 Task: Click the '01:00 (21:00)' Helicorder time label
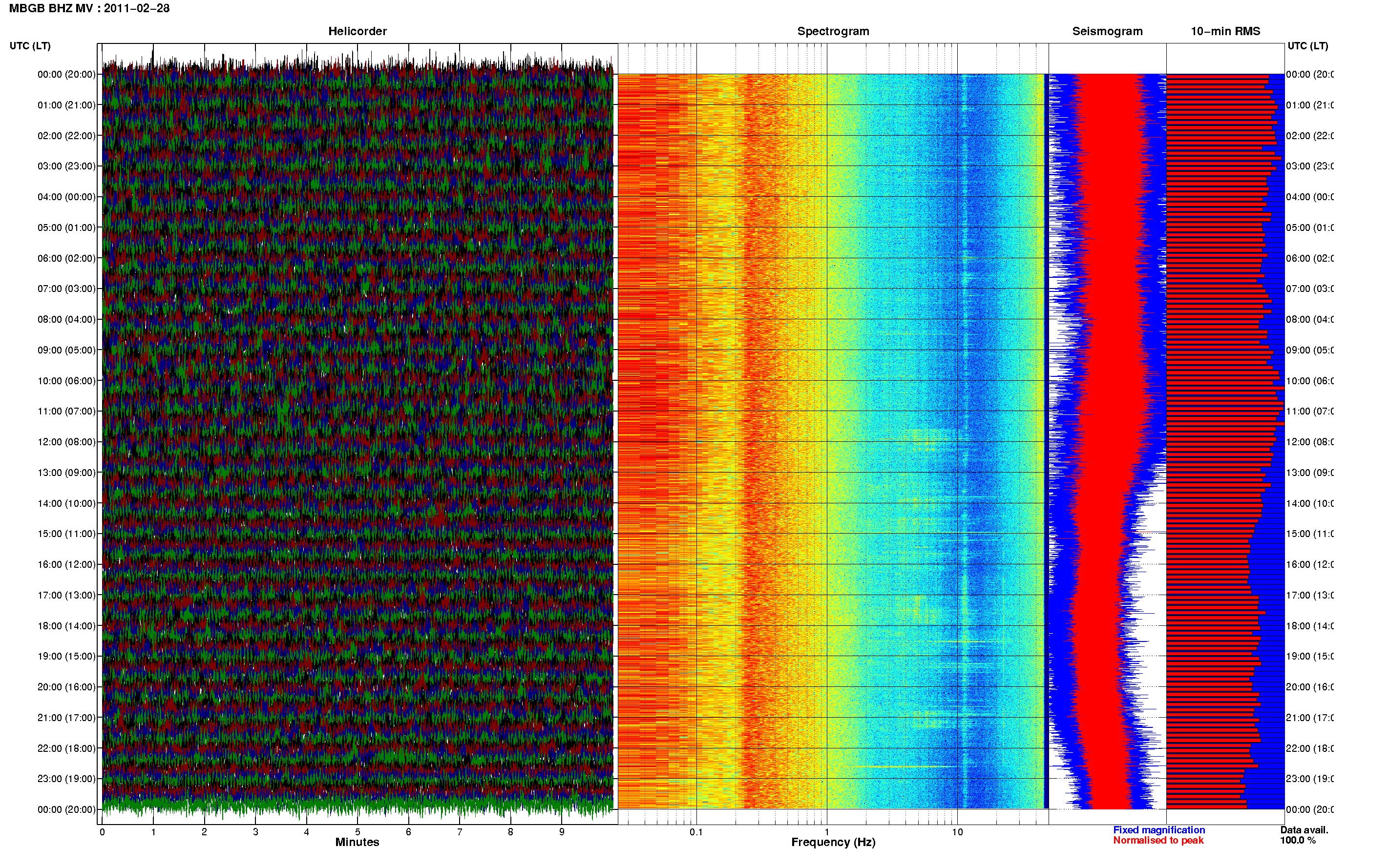[x=66, y=105]
